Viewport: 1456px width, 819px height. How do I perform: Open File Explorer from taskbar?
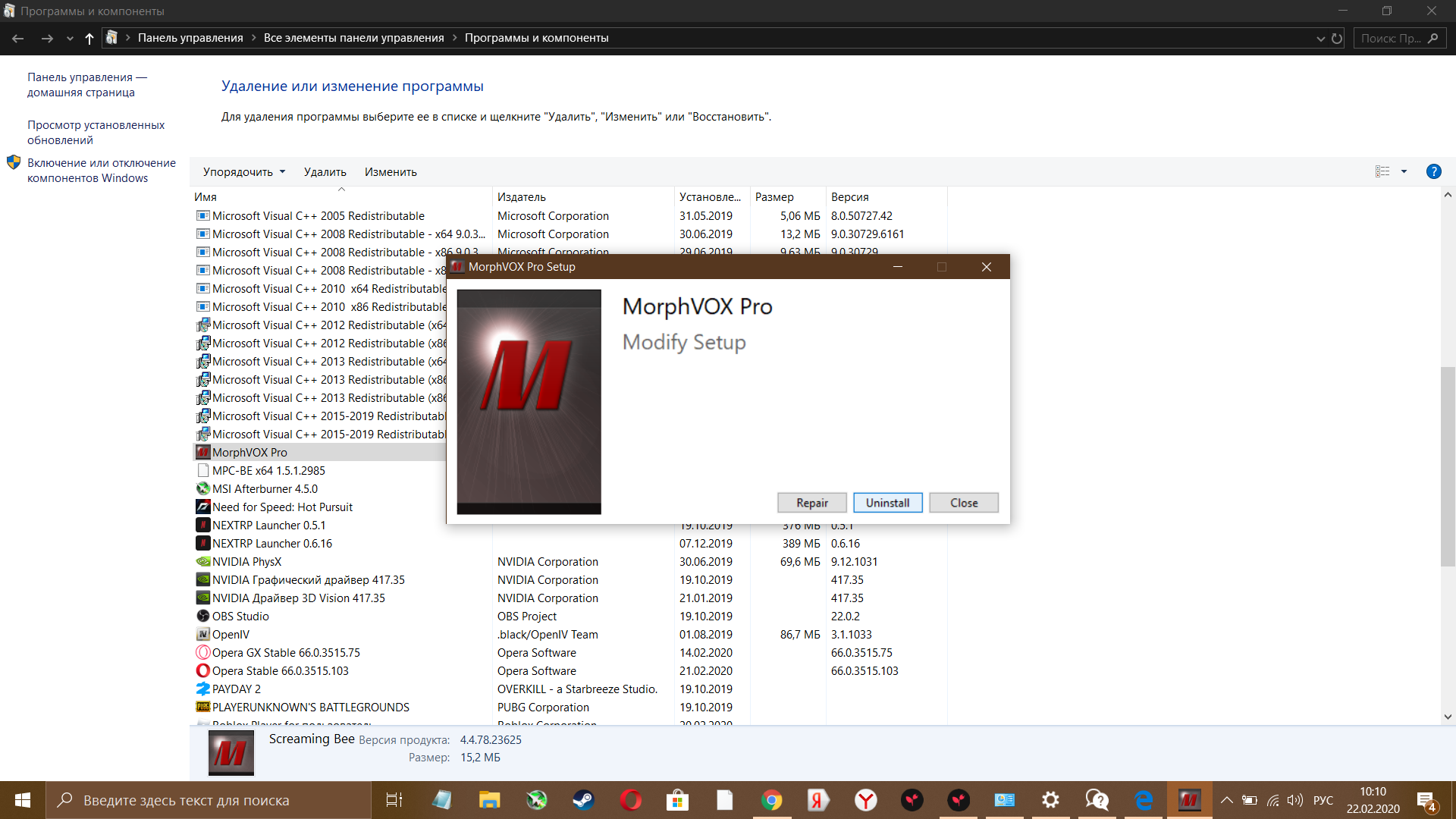[489, 800]
